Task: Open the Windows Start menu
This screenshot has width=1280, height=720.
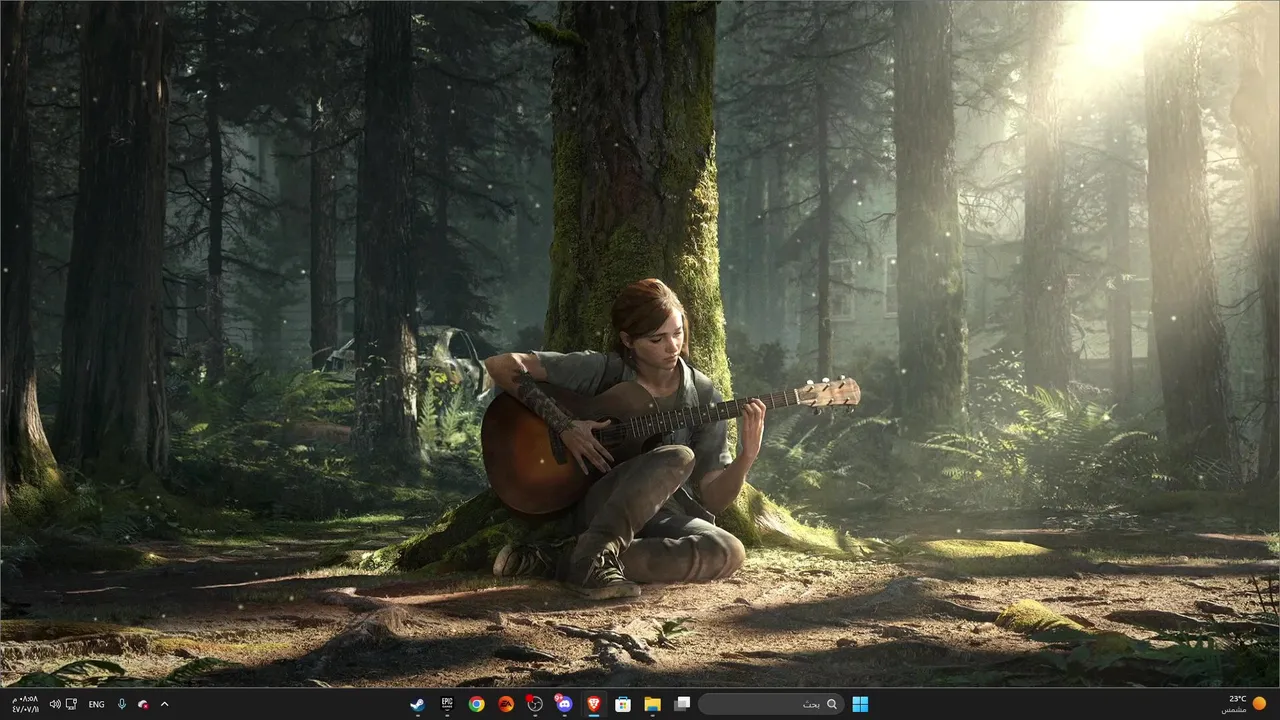Action: pyautogui.click(x=860, y=704)
